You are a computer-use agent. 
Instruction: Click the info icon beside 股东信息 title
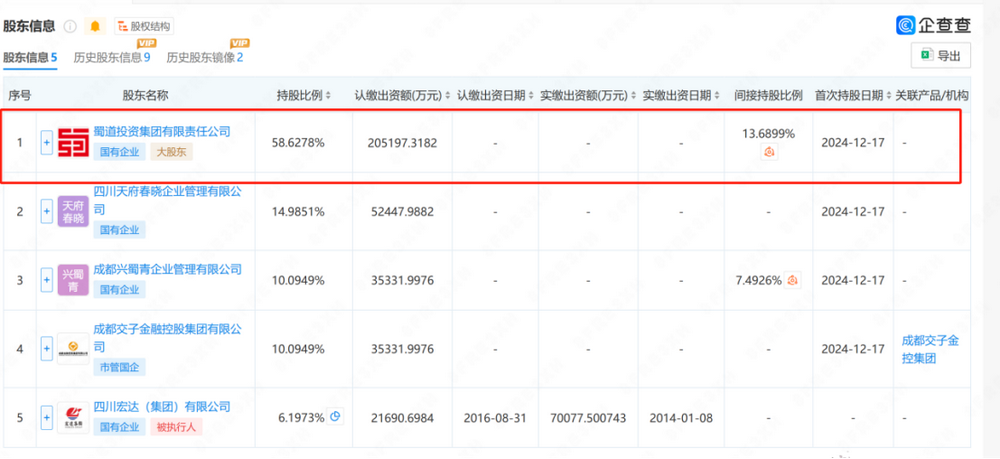(70, 26)
